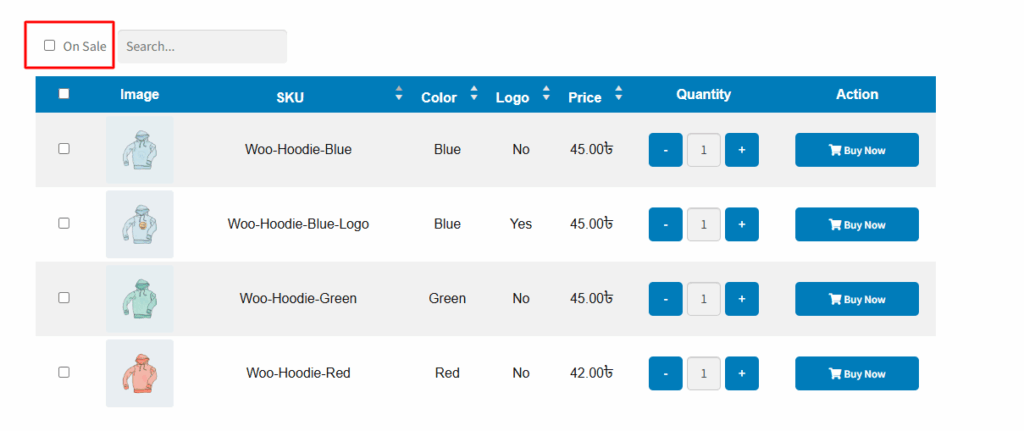Click Buy Now for Woo-Hoodie-Blue
Screen dimensions: 1024x431
pos(857,150)
